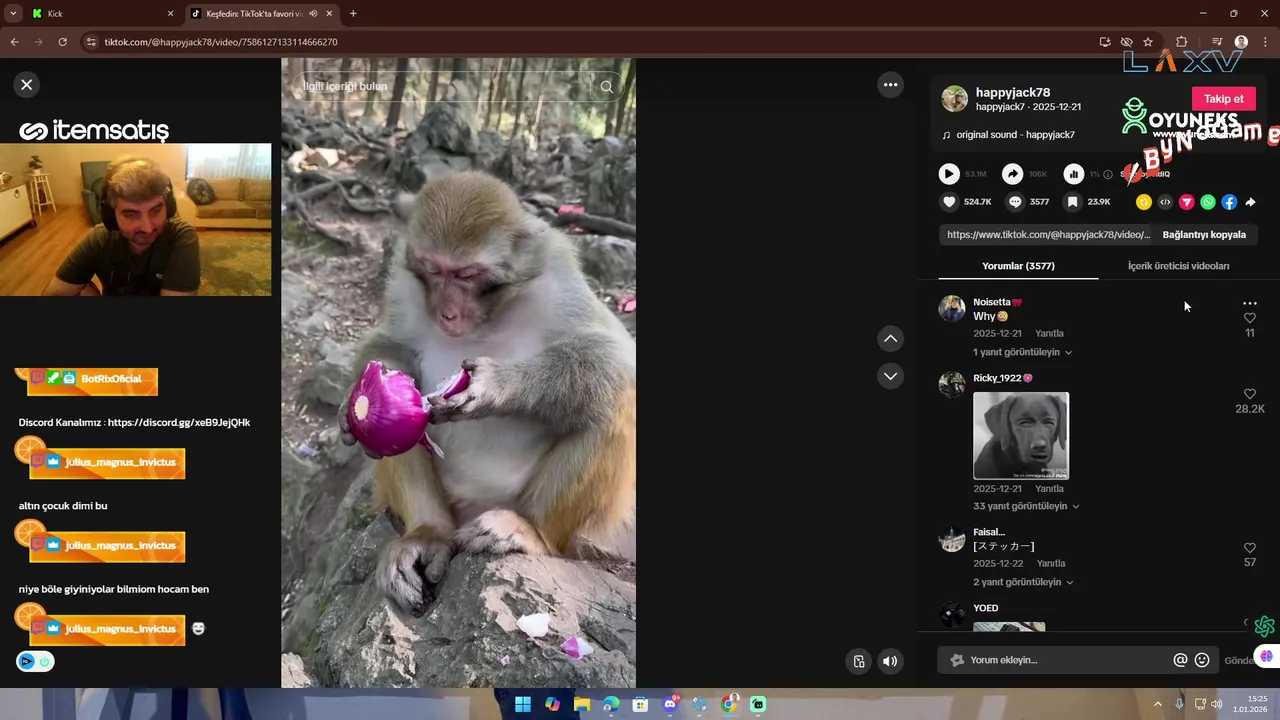Go to the next video with down arrow

(890, 376)
